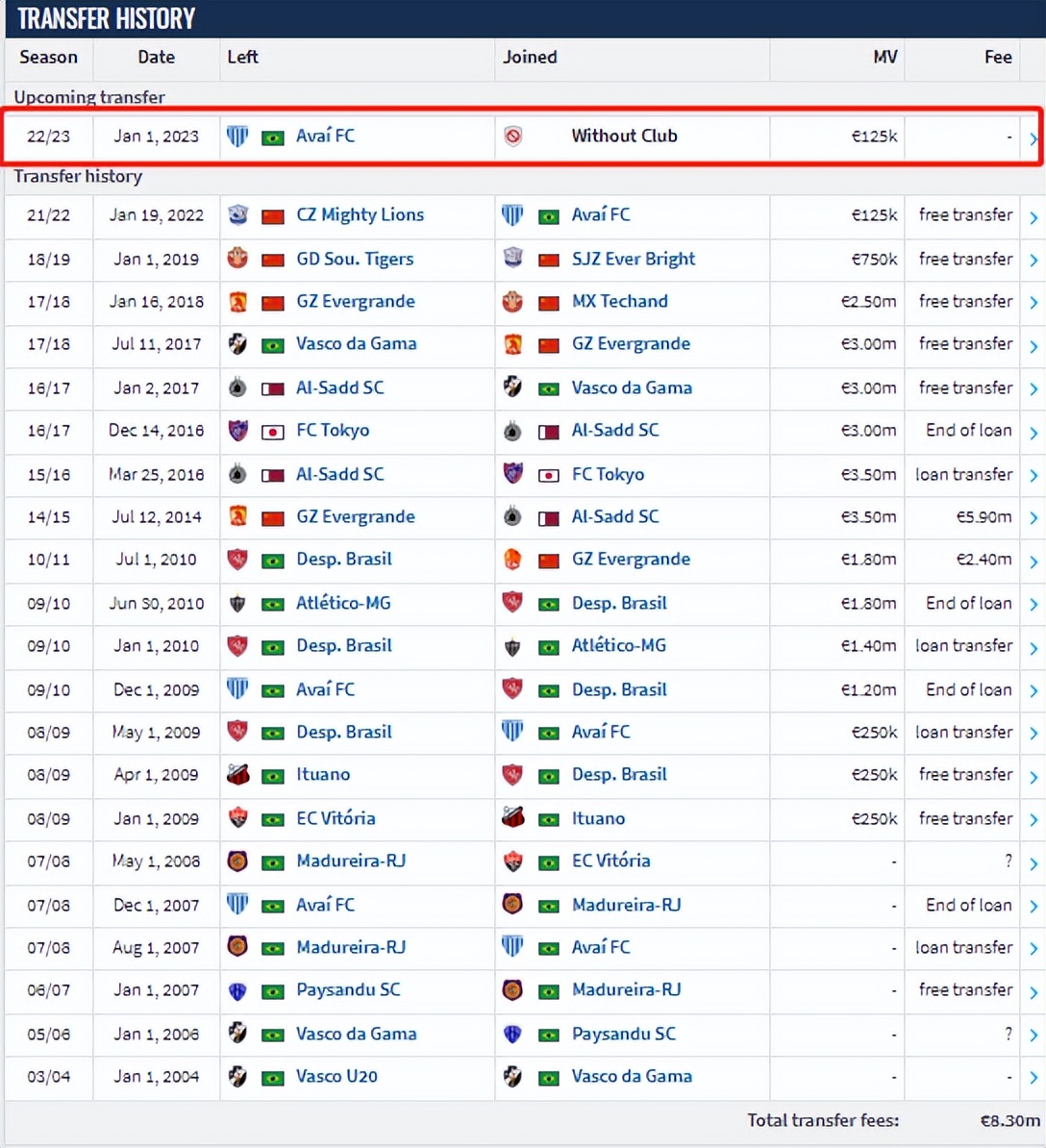Image resolution: width=1046 pixels, height=1148 pixels.
Task: Click the Joined column header
Action: (529, 57)
